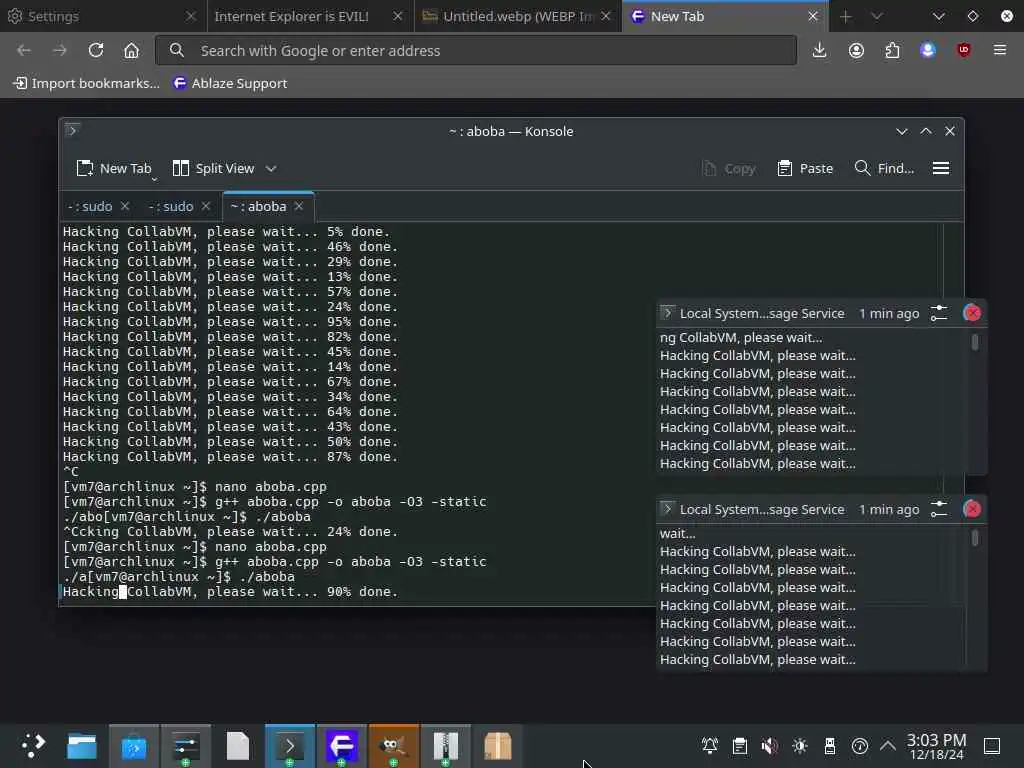Expand the Split View dropdown arrow
The image size is (1024, 768).
pyautogui.click(x=271, y=168)
